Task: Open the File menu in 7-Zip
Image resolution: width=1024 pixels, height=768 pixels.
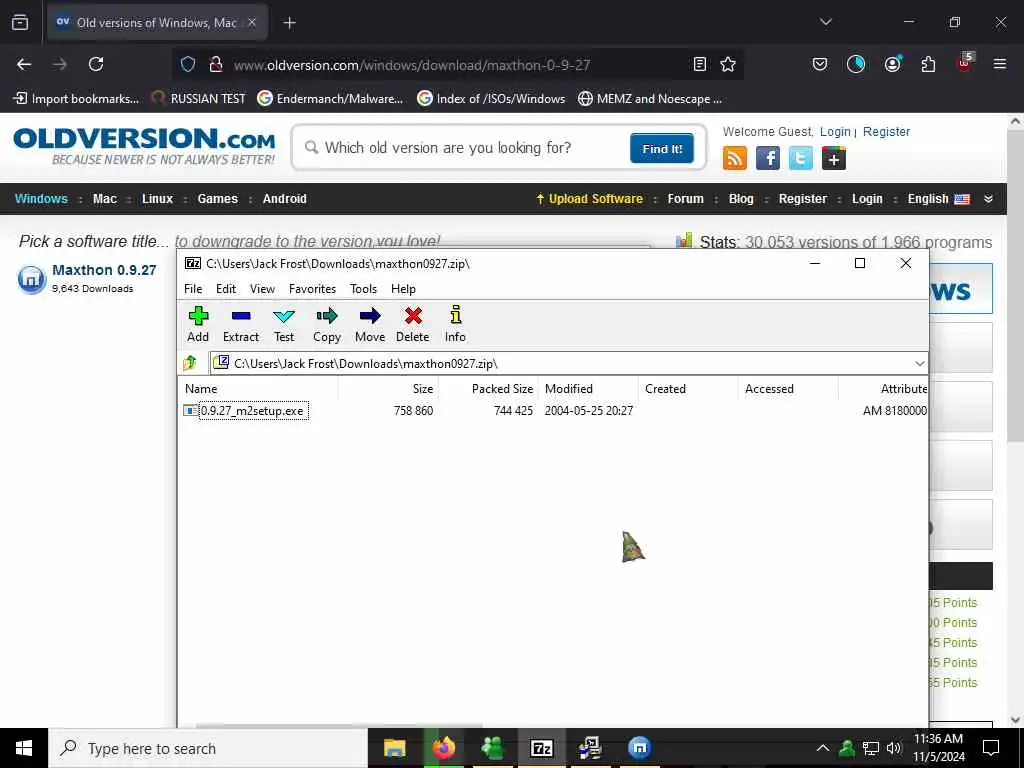Action: pos(193,289)
